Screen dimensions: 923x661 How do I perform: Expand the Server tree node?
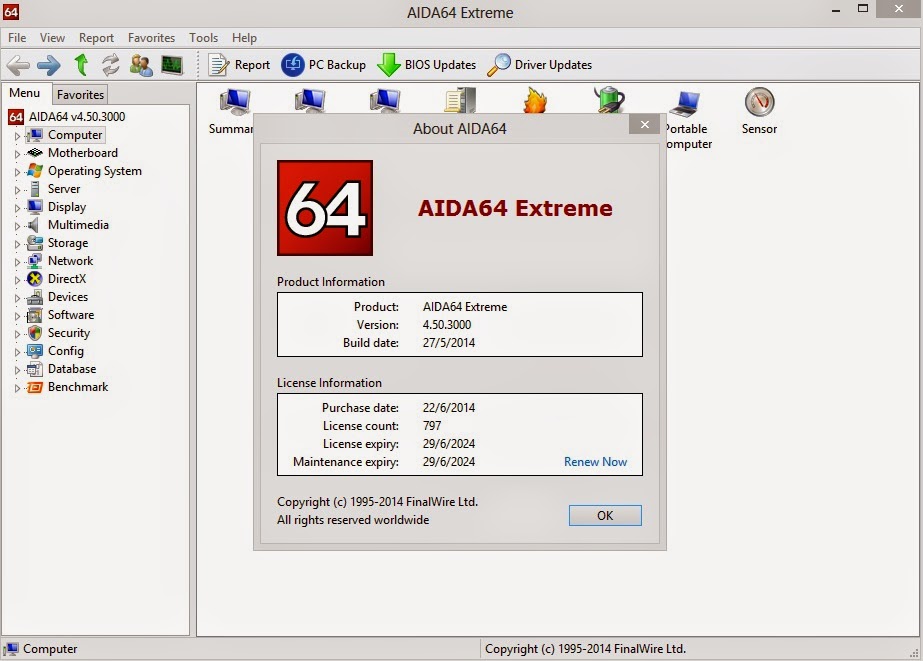coord(17,190)
